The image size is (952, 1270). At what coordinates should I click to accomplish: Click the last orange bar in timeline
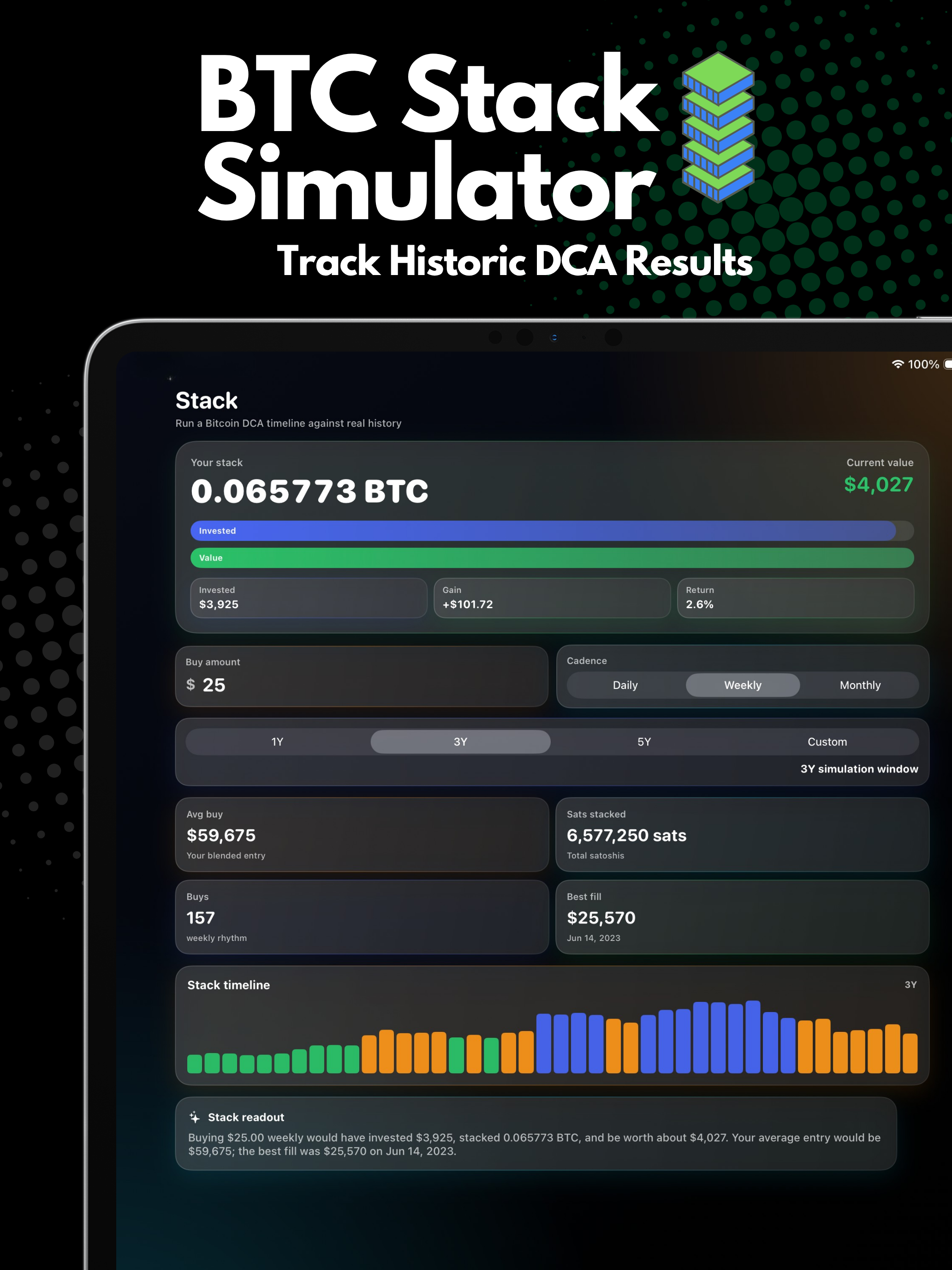pos(910,1053)
